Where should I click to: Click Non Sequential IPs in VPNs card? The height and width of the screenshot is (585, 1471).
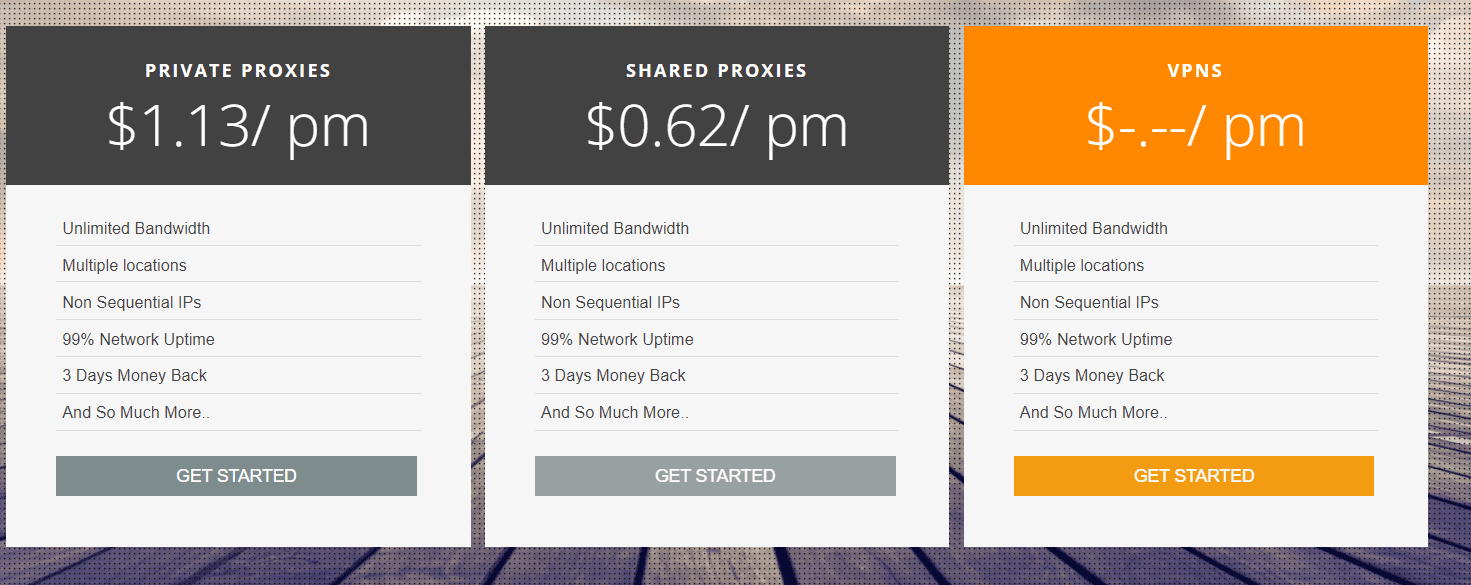point(1089,302)
